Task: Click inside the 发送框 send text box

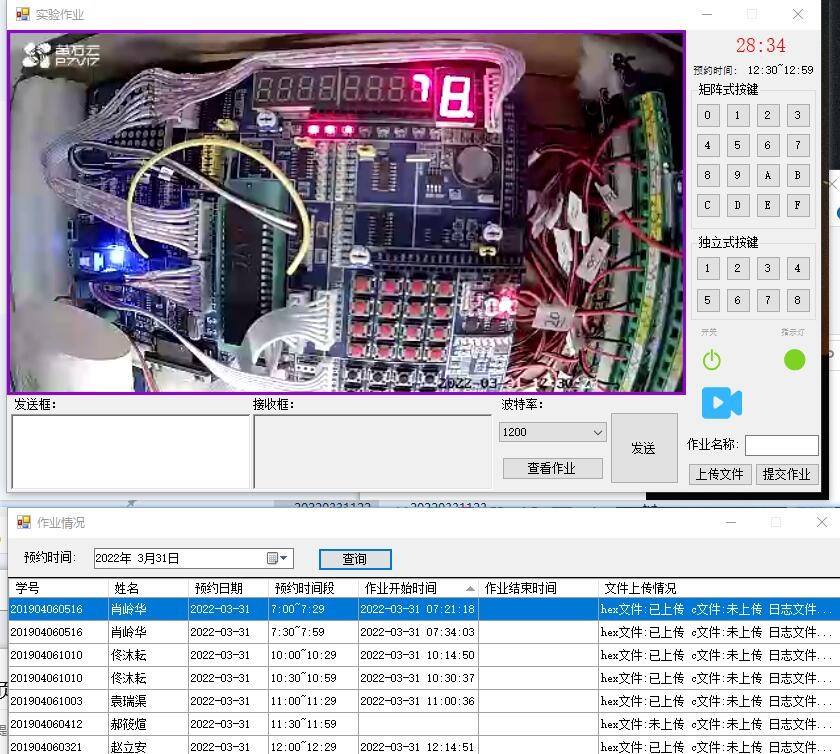Action: 130,451
